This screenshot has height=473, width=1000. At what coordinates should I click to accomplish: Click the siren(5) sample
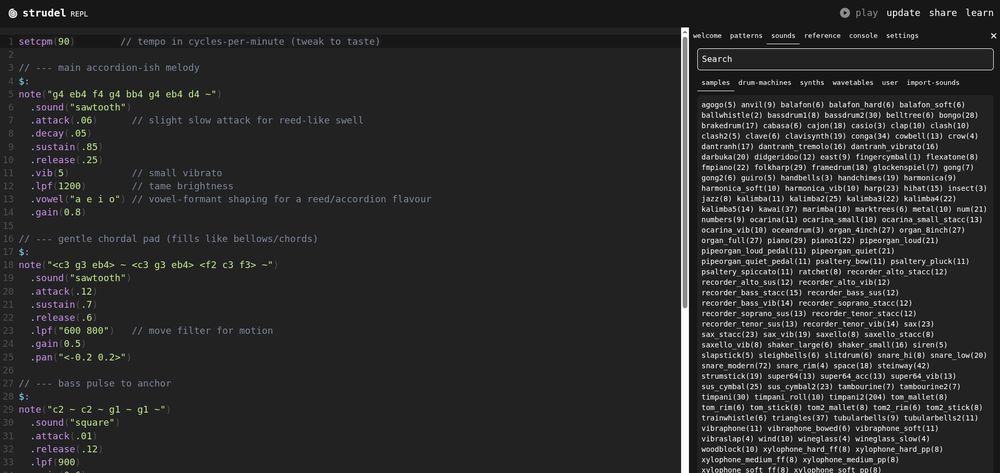(930, 345)
